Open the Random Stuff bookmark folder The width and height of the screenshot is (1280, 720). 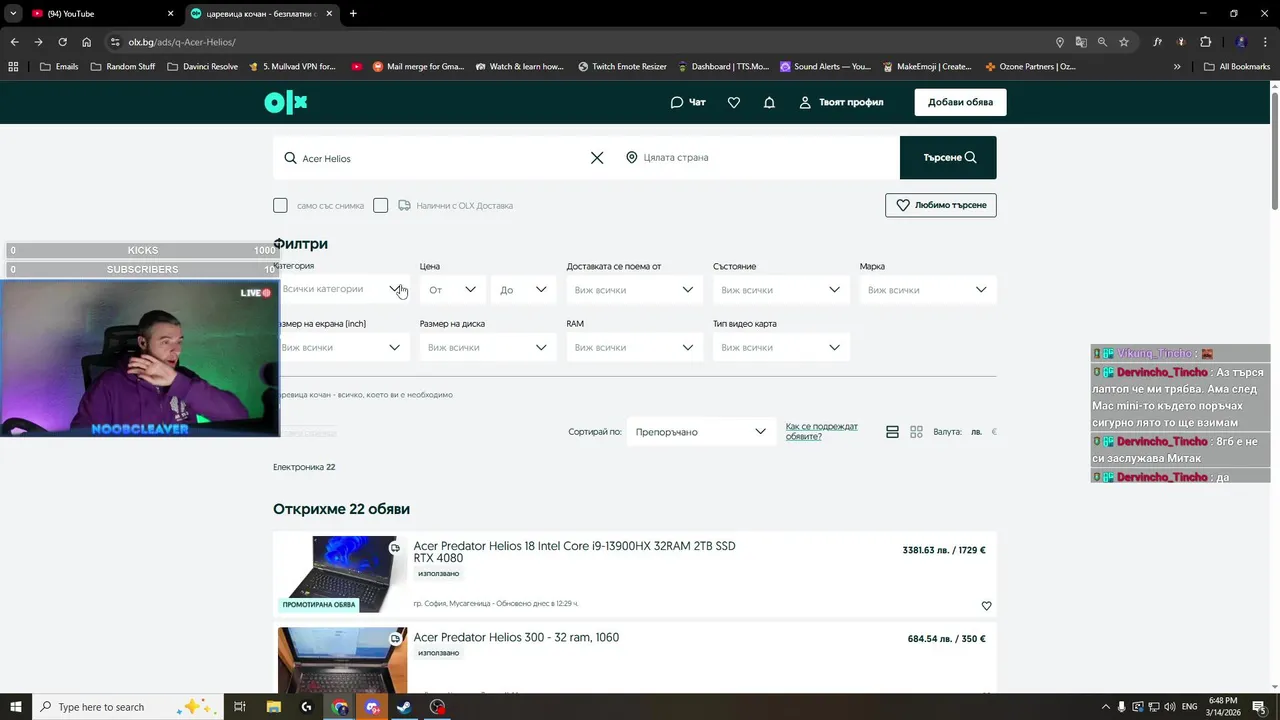pos(123,66)
